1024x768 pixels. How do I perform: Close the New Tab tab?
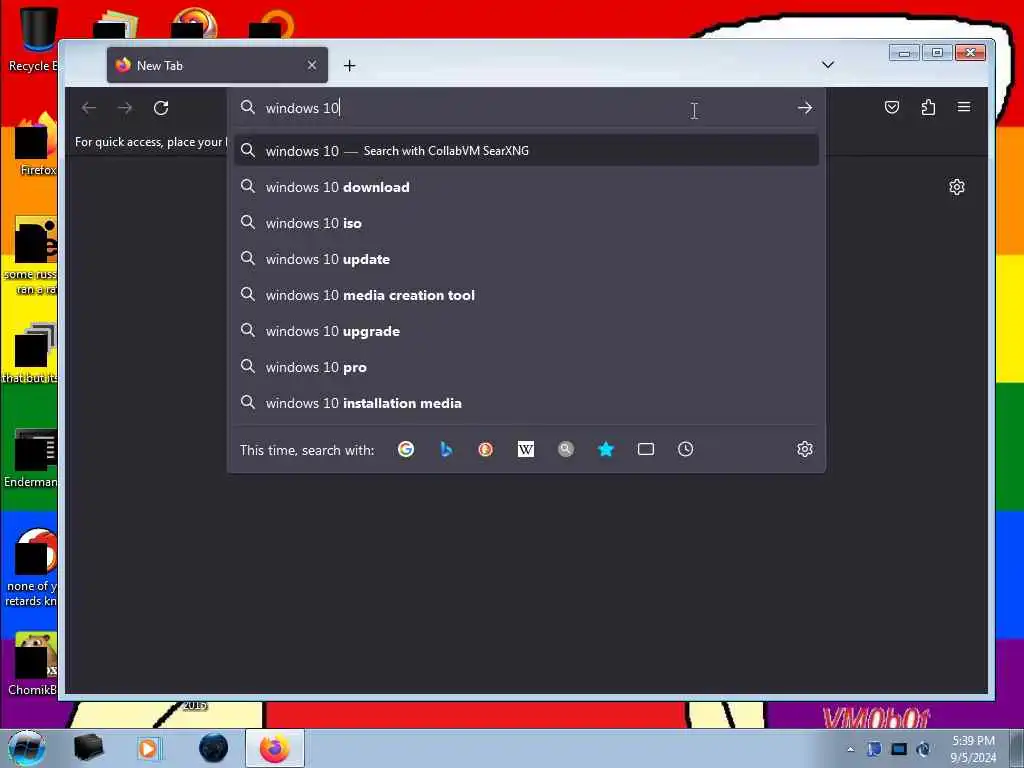(x=312, y=65)
